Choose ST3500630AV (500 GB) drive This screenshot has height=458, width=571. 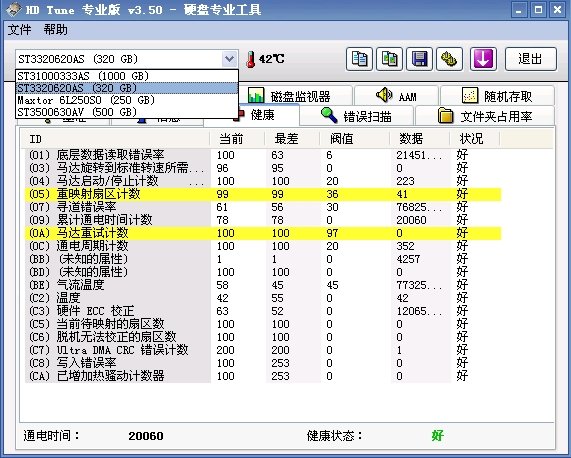127,112
